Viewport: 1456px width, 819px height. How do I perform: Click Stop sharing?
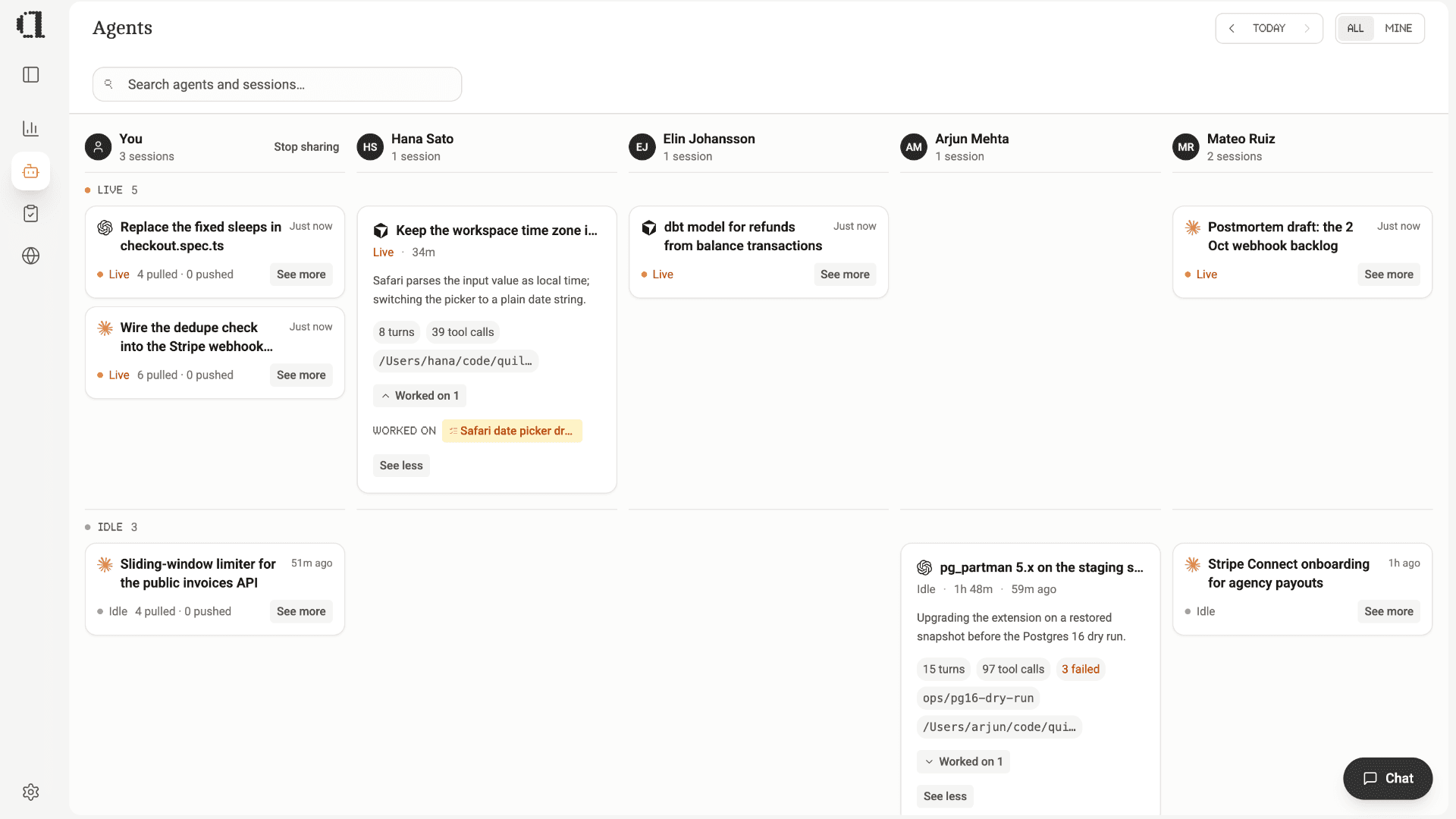(x=306, y=147)
